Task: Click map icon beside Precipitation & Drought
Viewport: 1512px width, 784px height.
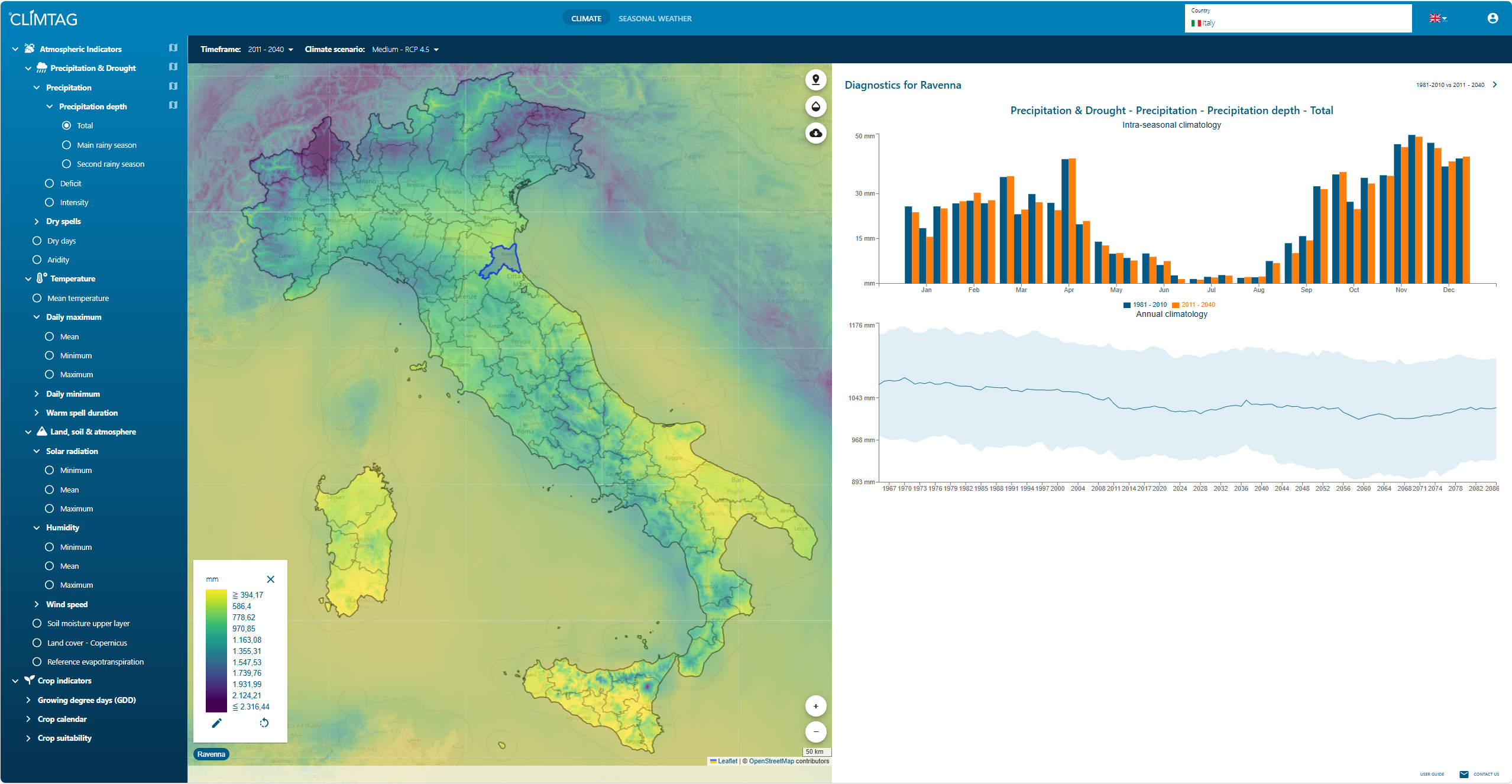Action: [173, 67]
